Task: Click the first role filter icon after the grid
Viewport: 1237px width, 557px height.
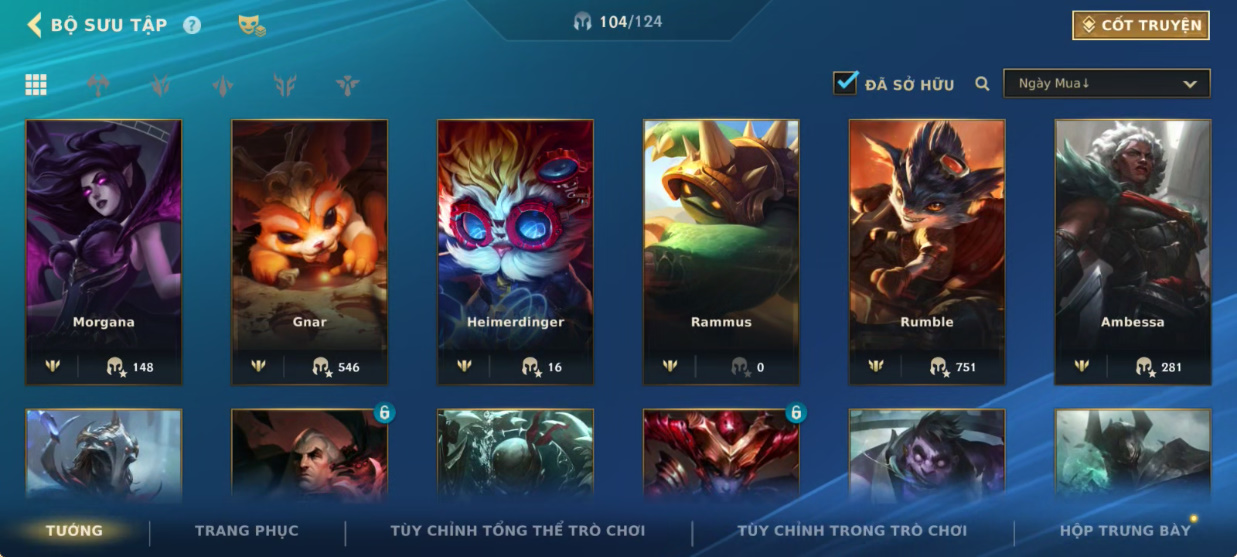Action: tap(98, 85)
